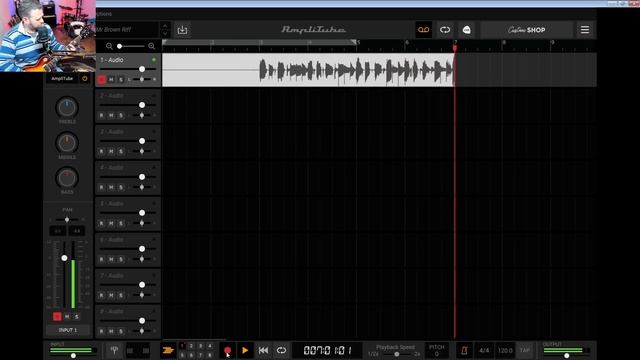Click the TAP tempo button
Viewport: 640px width, 360px height.
525,350
